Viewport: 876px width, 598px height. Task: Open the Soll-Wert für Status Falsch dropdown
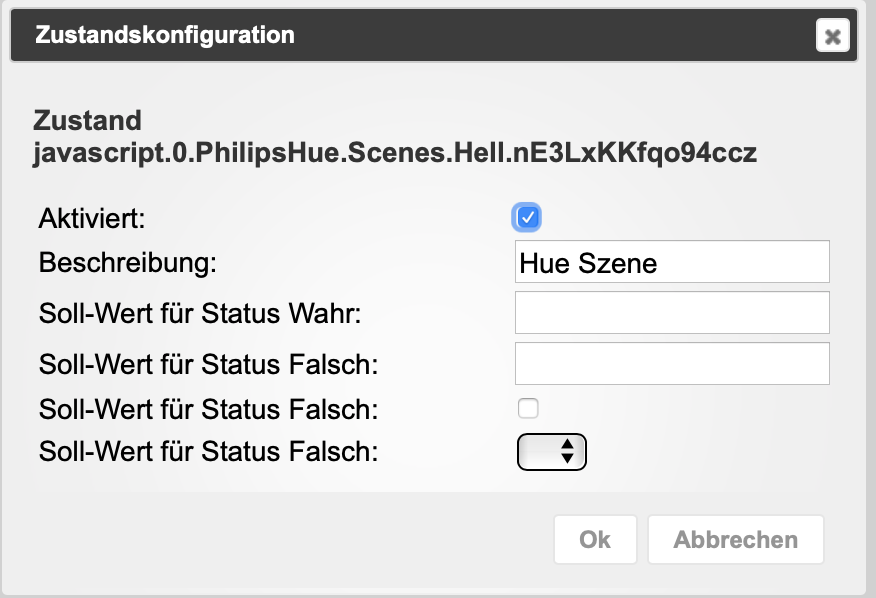pyautogui.click(x=550, y=452)
